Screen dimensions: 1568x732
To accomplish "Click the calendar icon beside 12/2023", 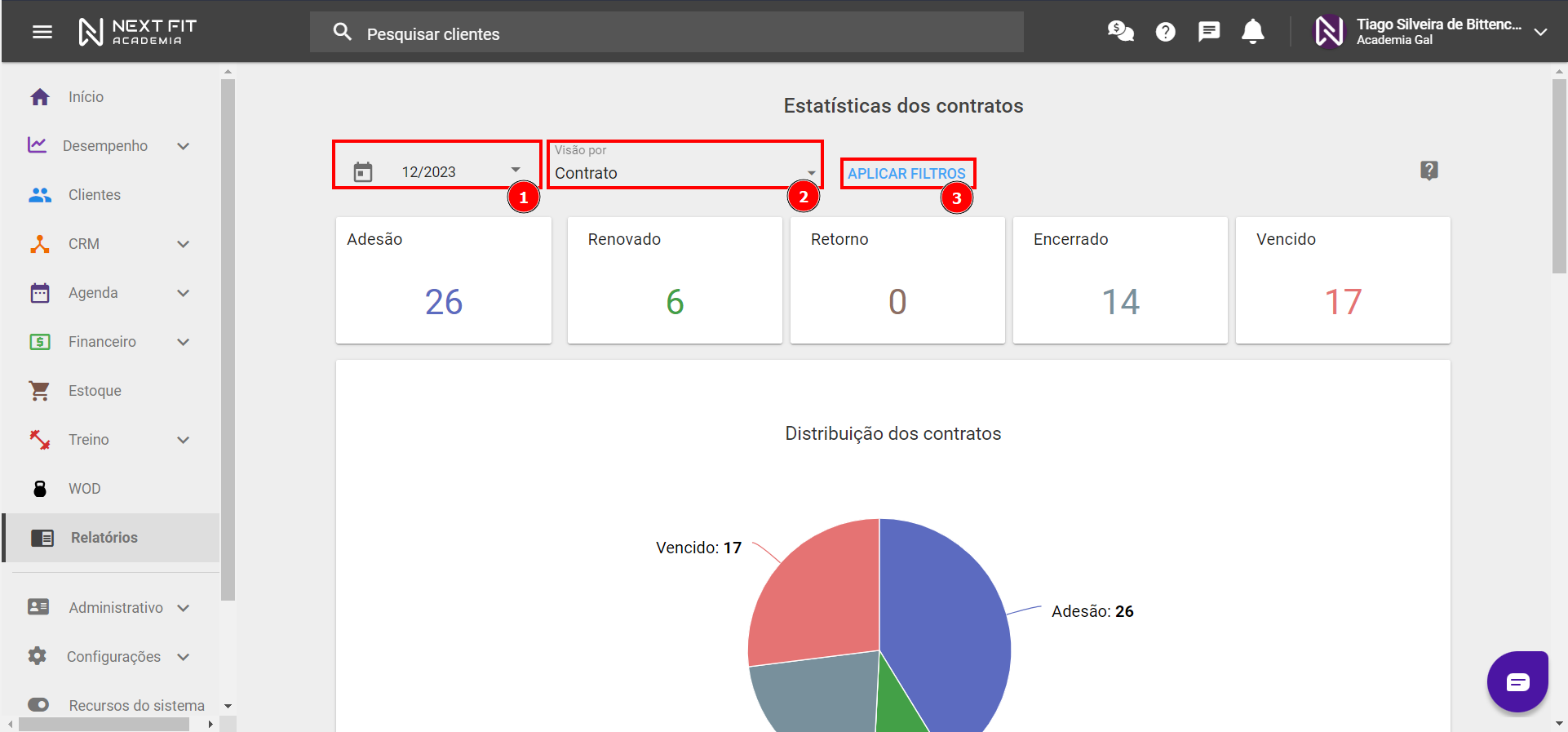I will (x=363, y=172).
